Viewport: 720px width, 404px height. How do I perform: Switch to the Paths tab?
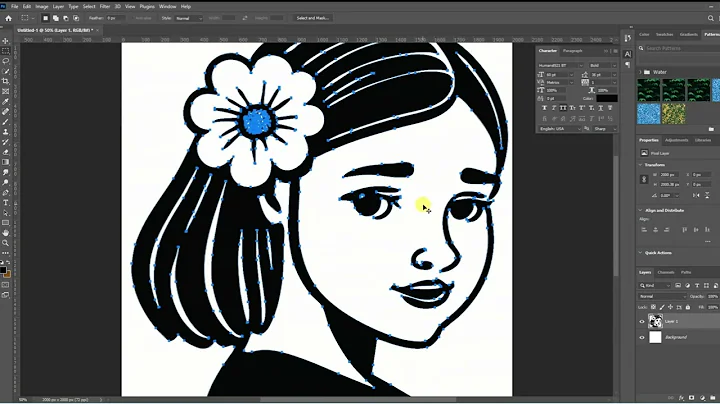click(x=686, y=273)
